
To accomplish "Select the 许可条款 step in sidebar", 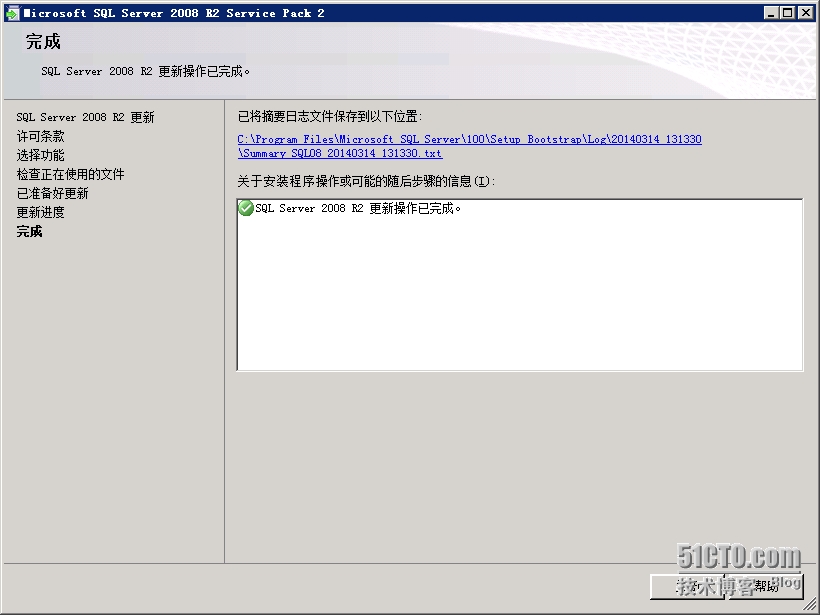I will (41, 136).
